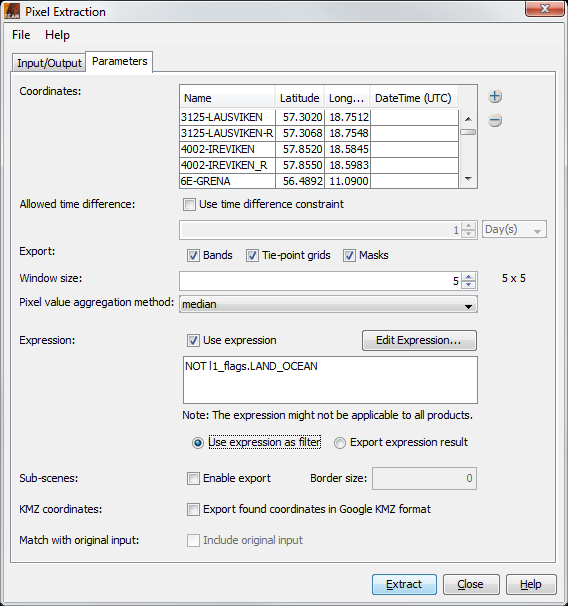Remove selected coordinate with the minus icon

[x=495, y=120]
